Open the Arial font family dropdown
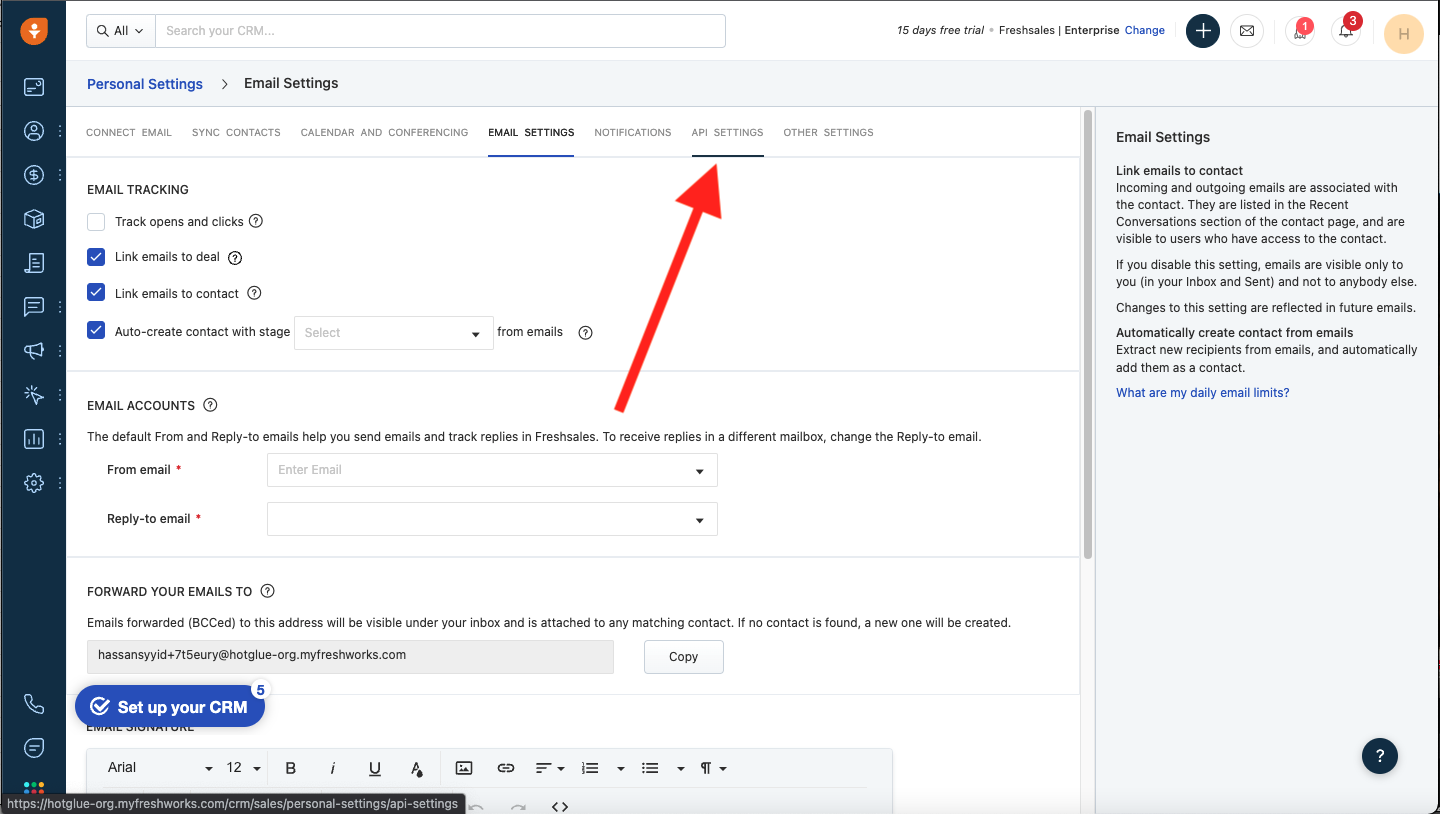This screenshot has height=814, width=1440. 160,768
